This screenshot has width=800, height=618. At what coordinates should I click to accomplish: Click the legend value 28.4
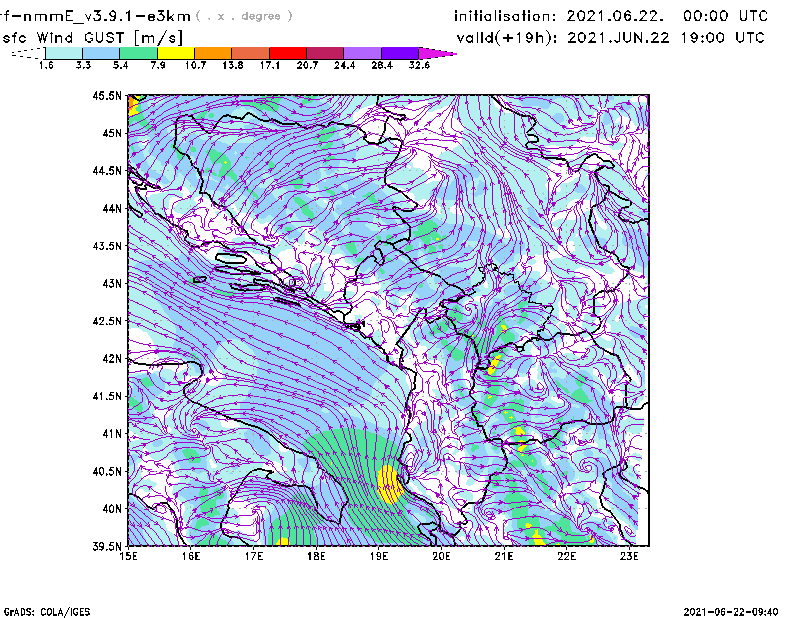[382, 65]
